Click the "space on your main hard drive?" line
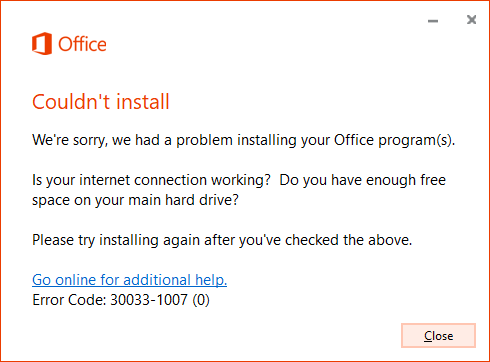 135,200
